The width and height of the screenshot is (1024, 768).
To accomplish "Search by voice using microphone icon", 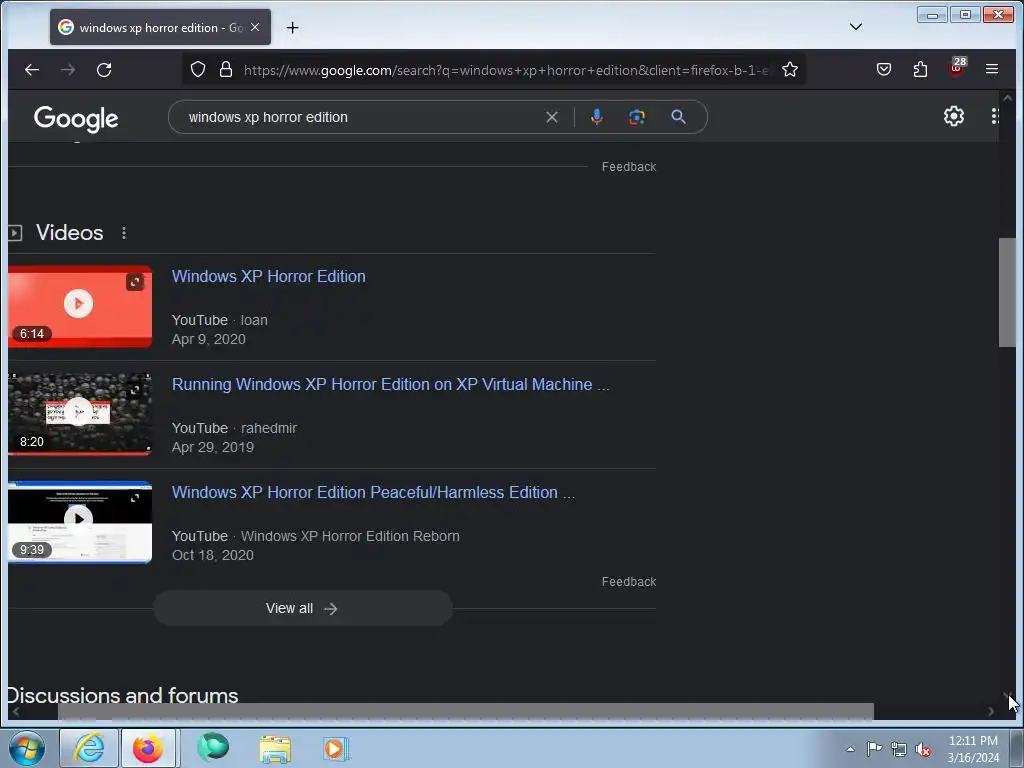I will [596, 117].
